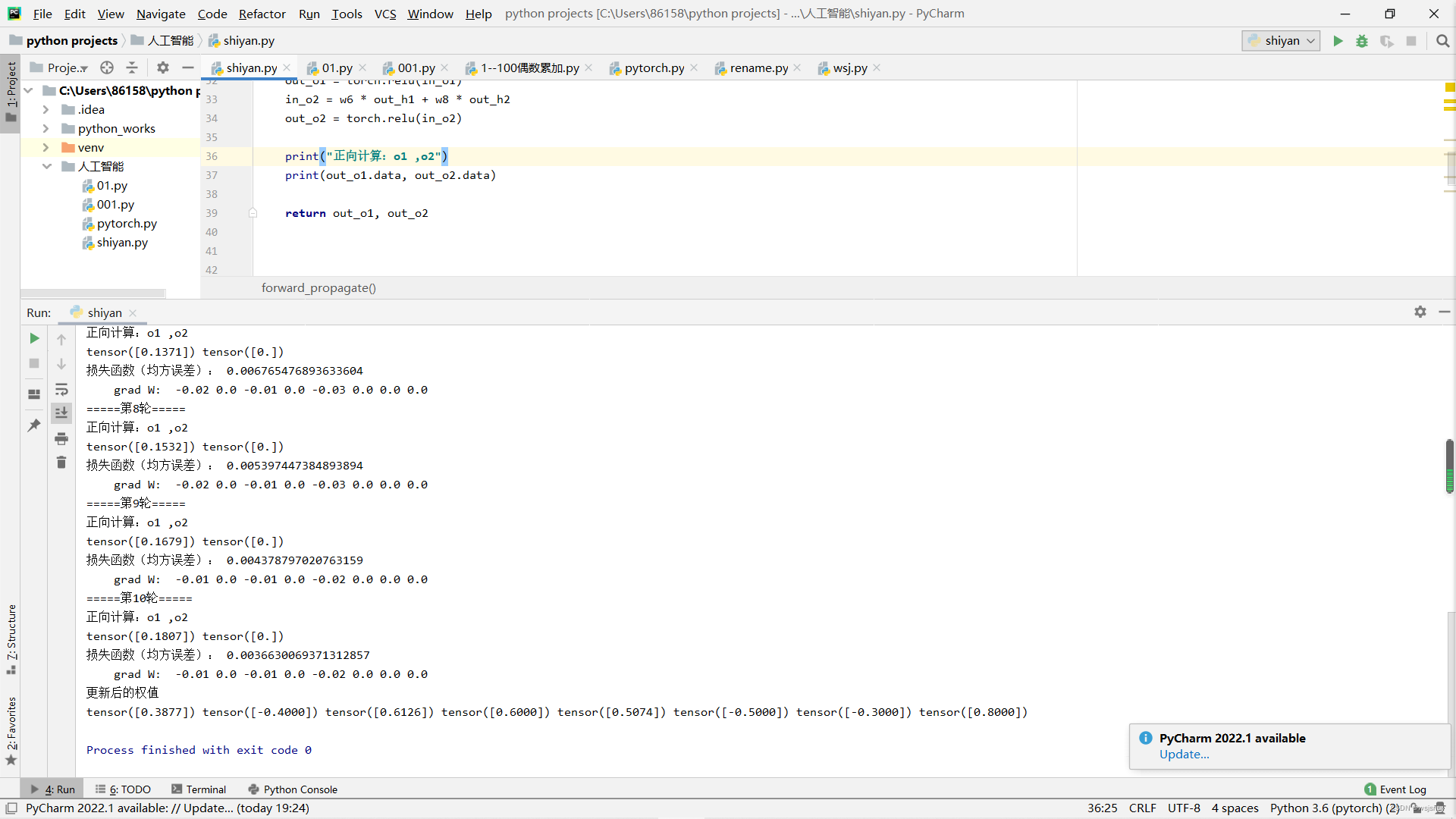Screen dimensions: 1456x819
Task: Click Rerun icon in Run panel
Action: click(x=34, y=338)
